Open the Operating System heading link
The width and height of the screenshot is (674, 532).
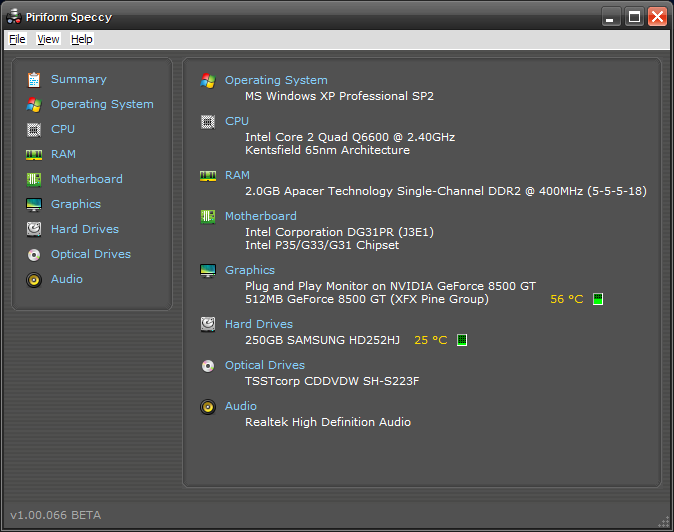click(x=276, y=80)
